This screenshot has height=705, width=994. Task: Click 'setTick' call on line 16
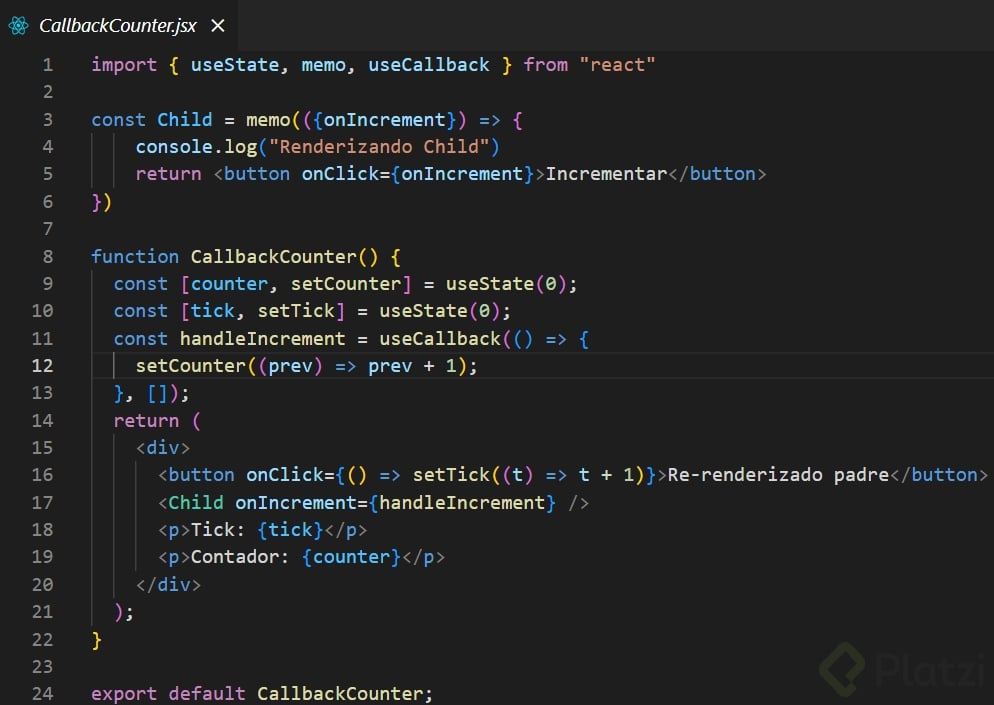coord(451,475)
